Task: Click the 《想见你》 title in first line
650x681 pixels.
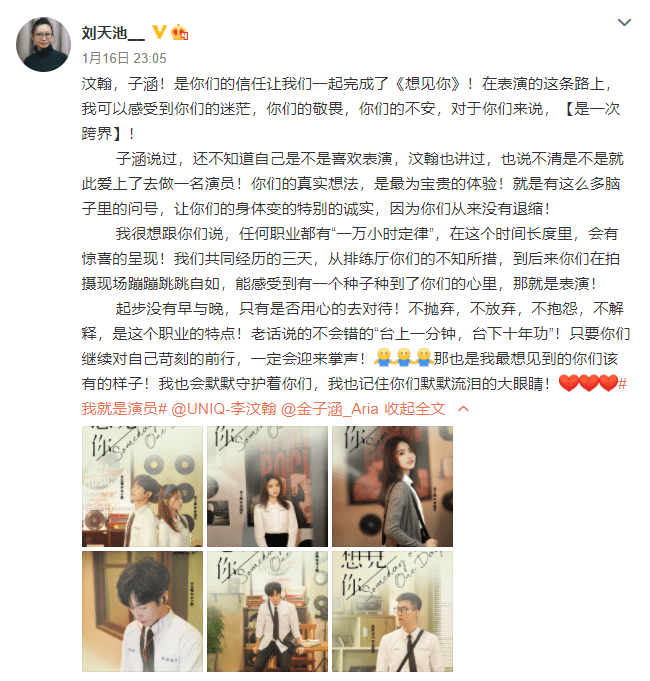Action: (x=428, y=83)
